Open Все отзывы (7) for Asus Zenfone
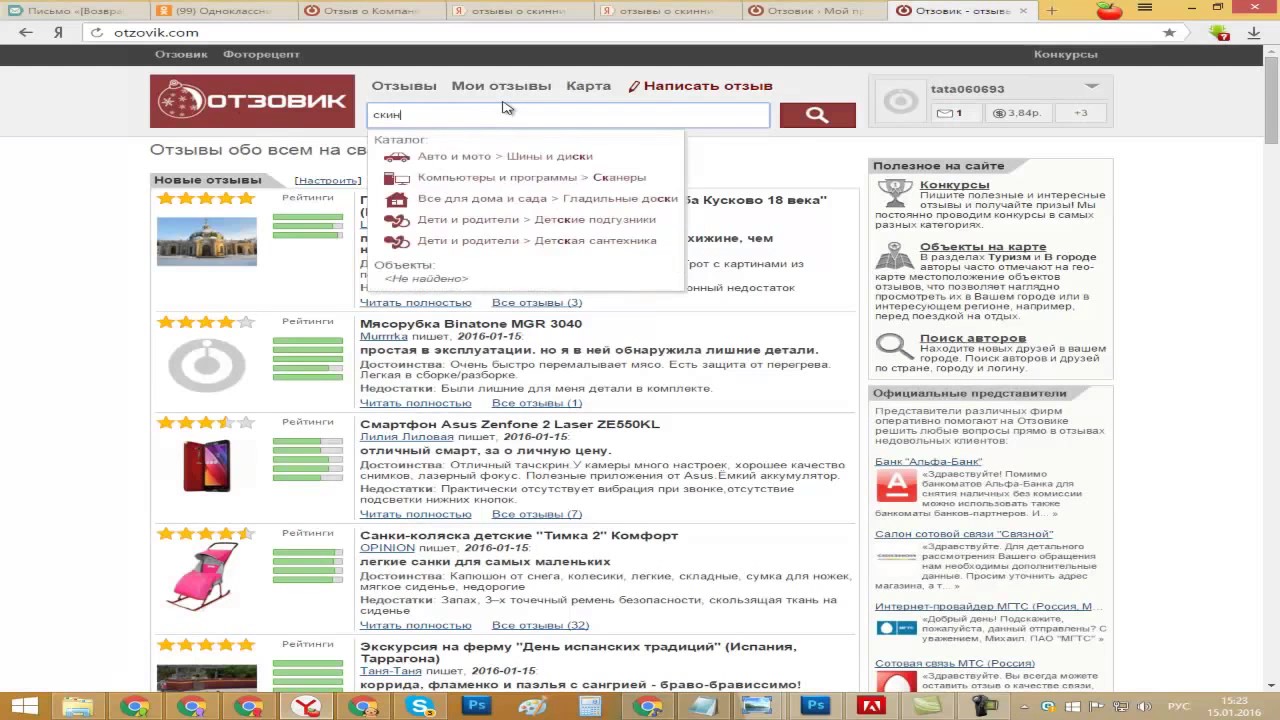This screenshot has height=720, width=1280. click(x=537, y=514)
